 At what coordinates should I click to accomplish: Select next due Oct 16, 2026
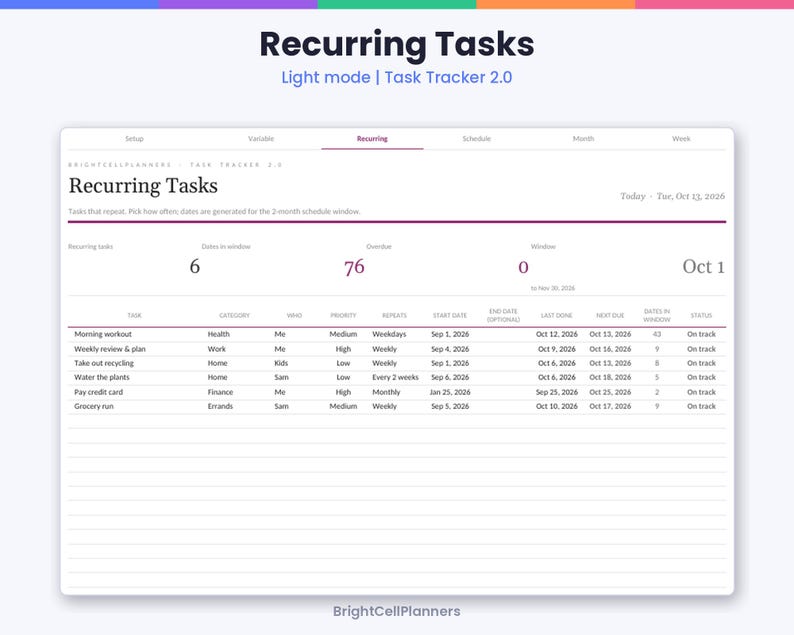(610, 349)
